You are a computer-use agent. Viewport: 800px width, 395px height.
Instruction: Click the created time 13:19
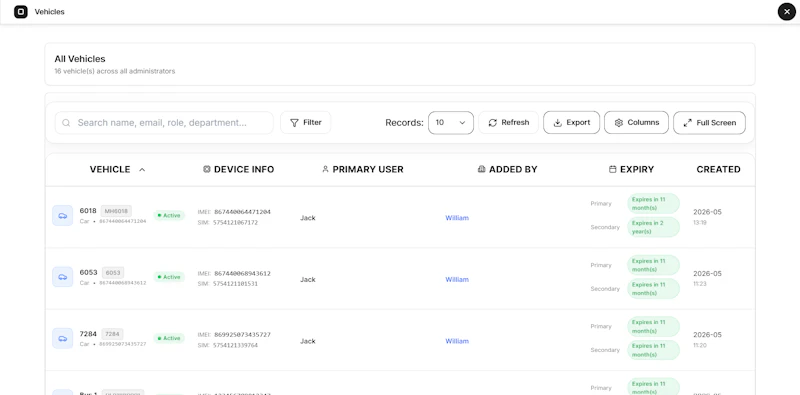point(699,223)
